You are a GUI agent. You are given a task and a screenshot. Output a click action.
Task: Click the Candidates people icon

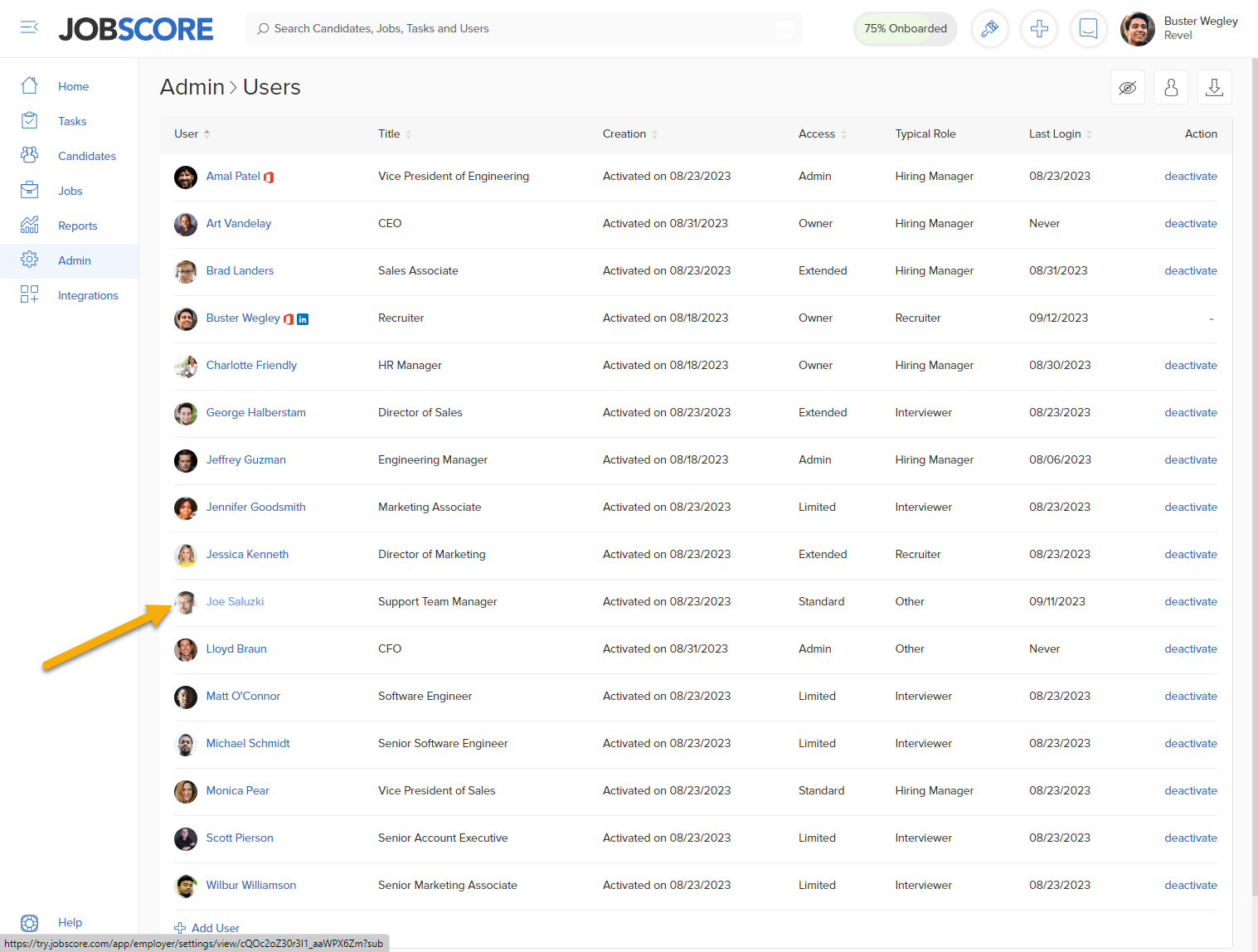[x=29, y=155]
